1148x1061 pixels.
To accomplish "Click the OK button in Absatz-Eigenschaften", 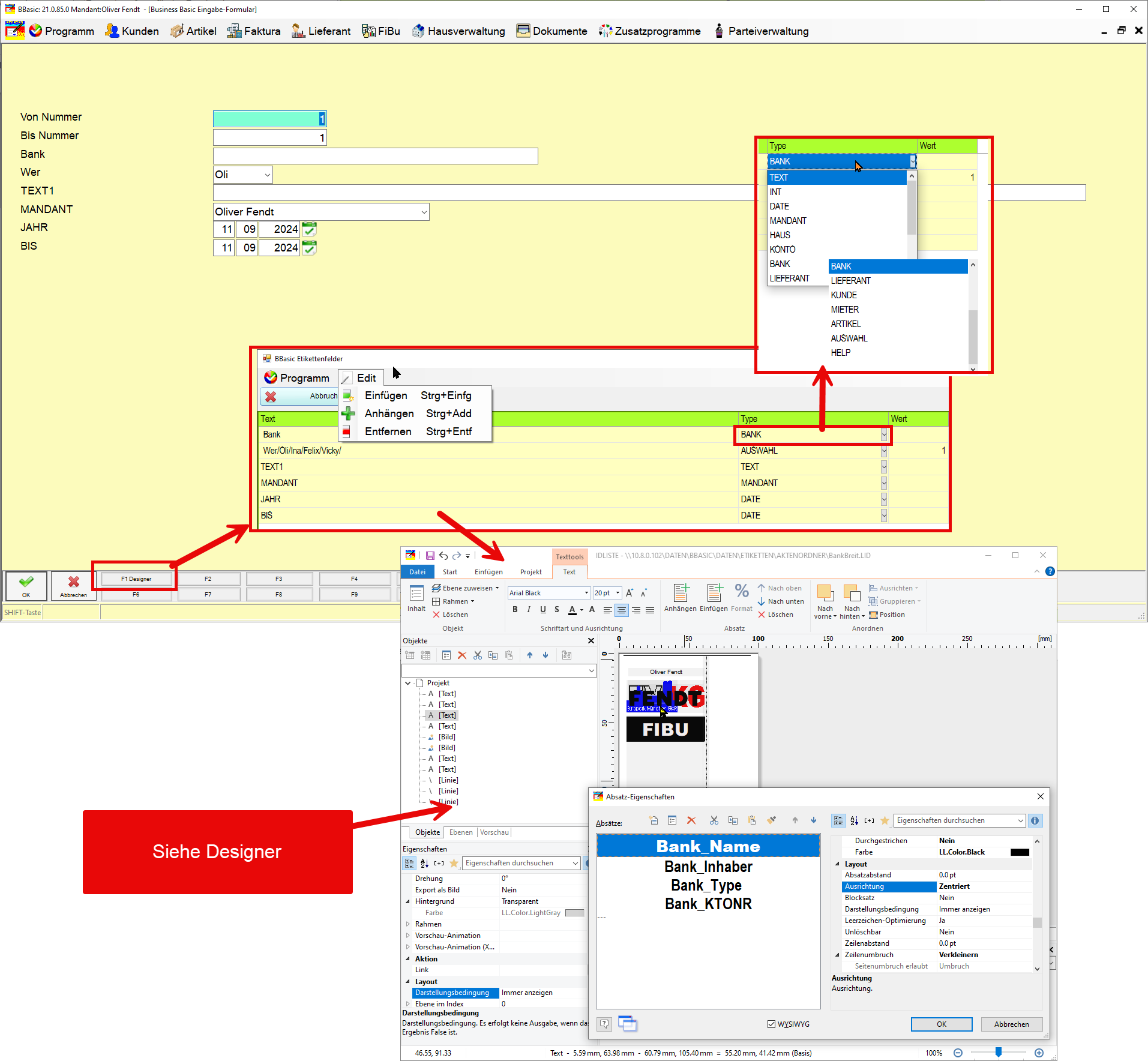I will 942,1024.
